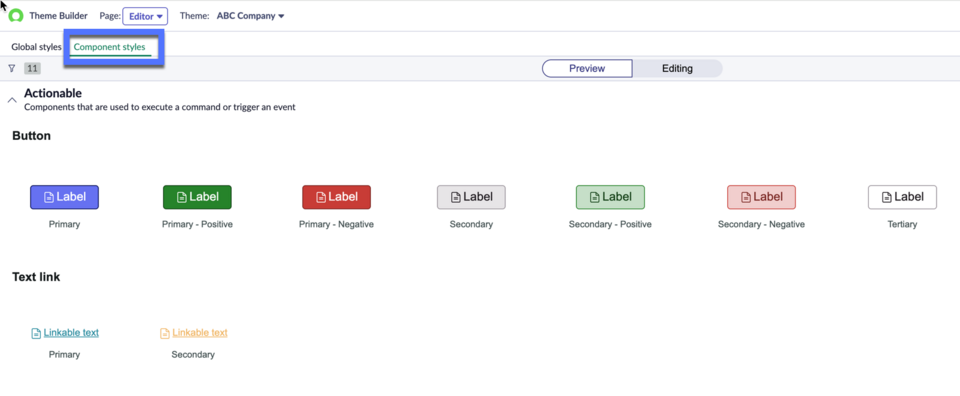Click the orange Secondary Linkable text link
The width and height of the screenshot is (960, 396).
[200, 333]
